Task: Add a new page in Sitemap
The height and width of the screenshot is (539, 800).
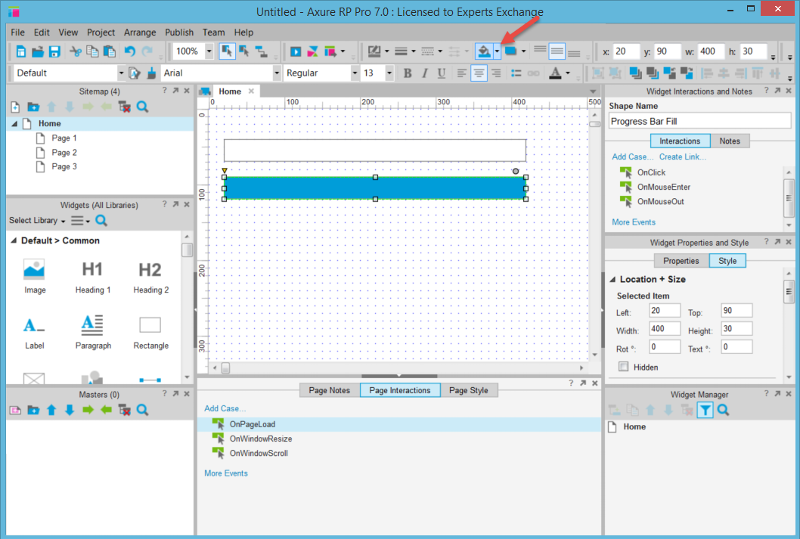Action: pos(16,107)
